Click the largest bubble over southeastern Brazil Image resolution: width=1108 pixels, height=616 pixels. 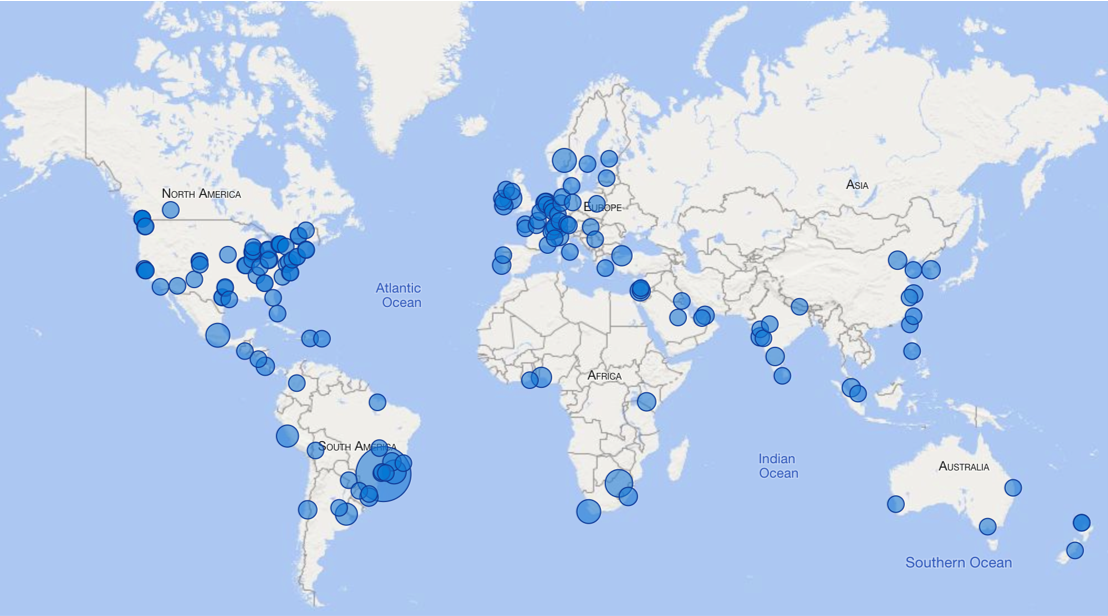384,474
